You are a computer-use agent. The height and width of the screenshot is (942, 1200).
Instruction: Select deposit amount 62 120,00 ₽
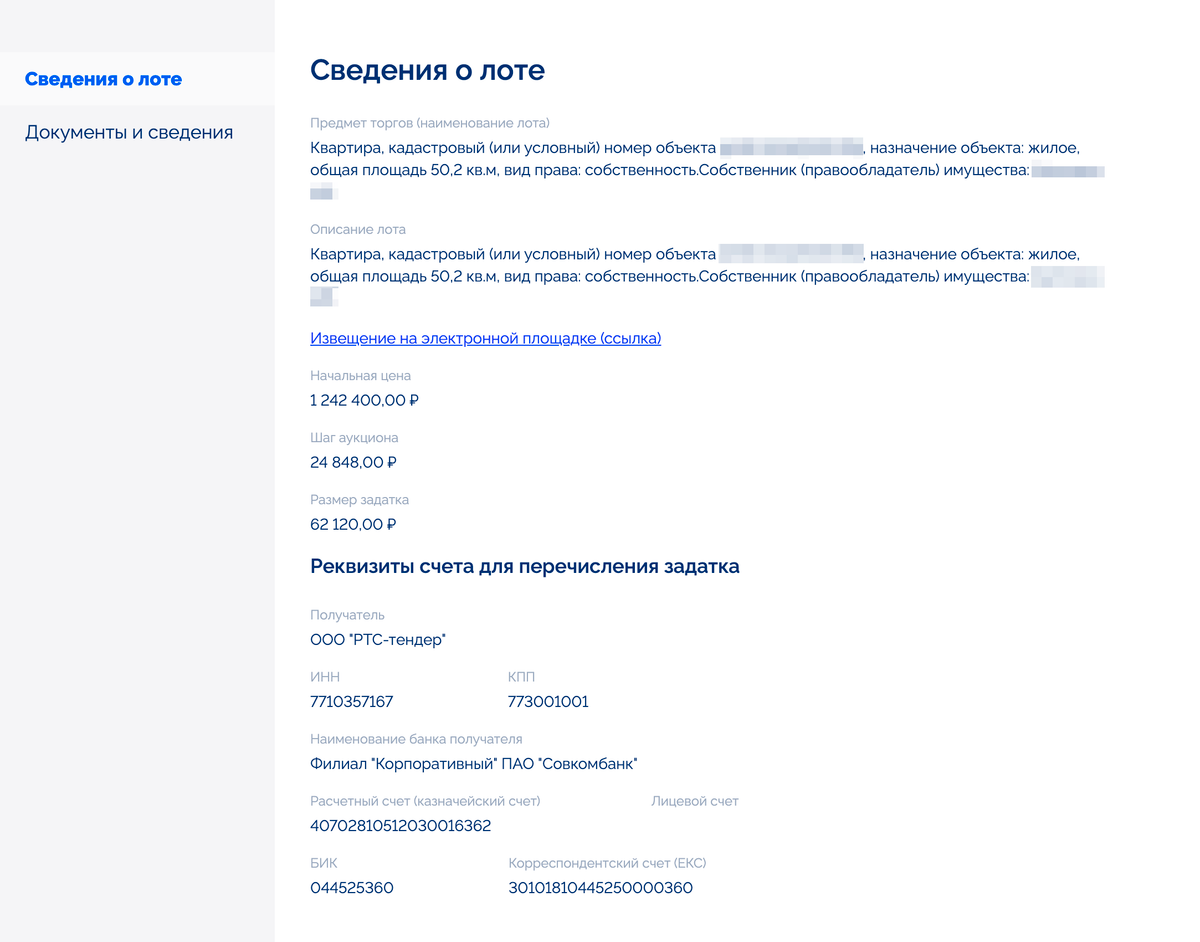pos(354,524)
